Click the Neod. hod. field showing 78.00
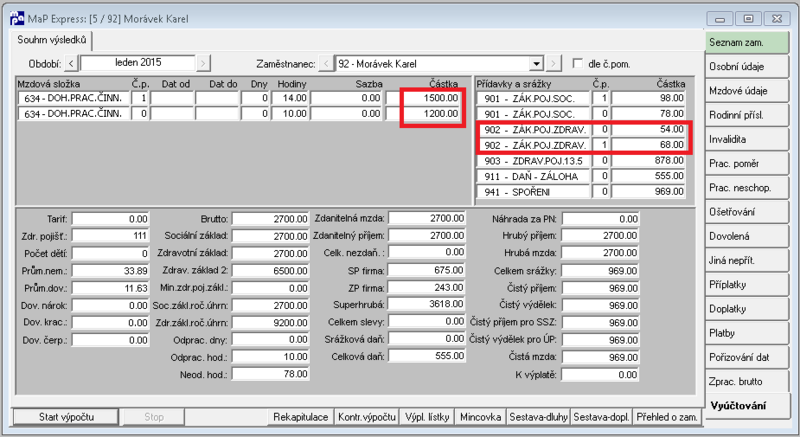800x437 pixels. click(x=270, y=374)
